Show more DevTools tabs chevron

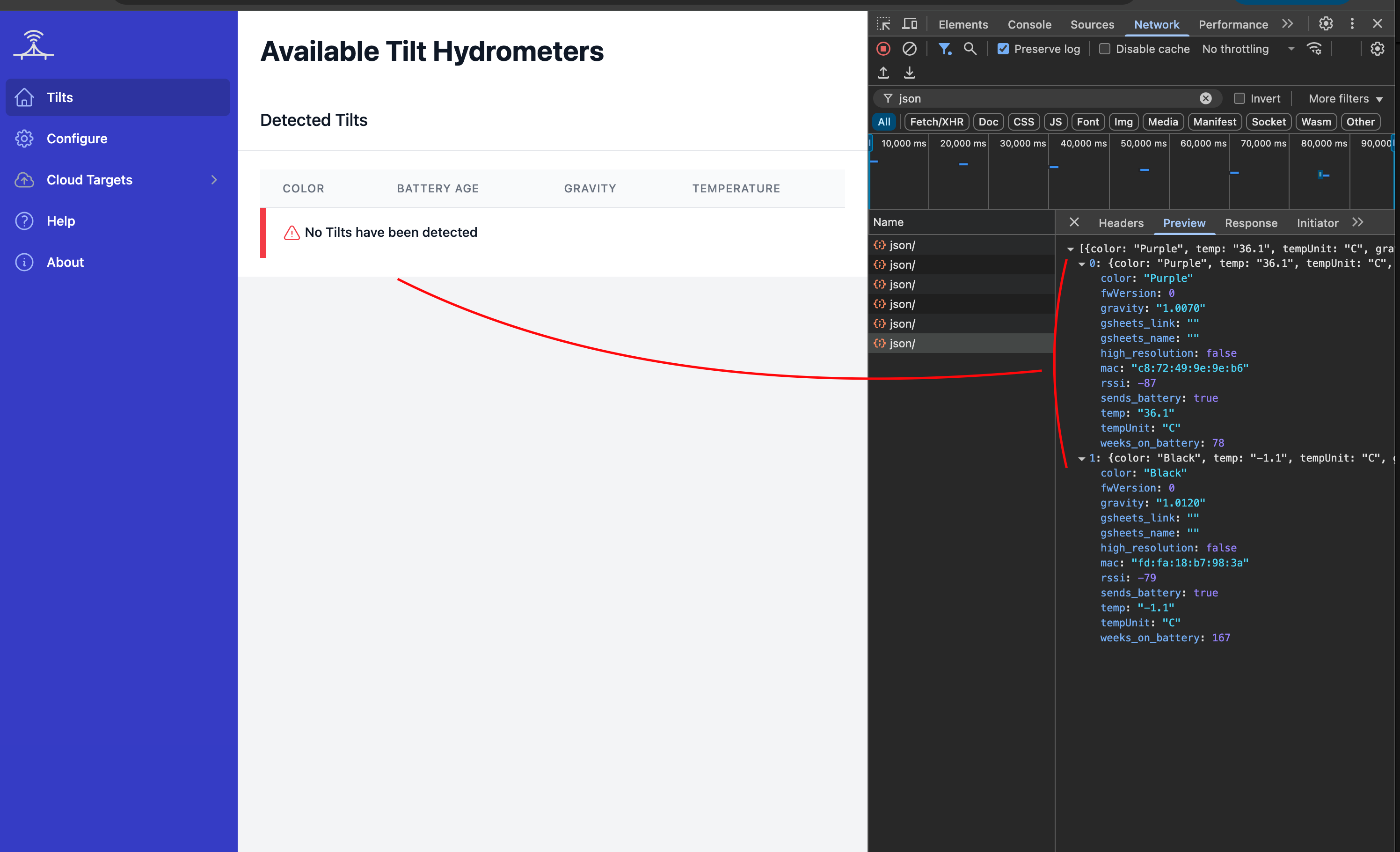pos(1288,24)
